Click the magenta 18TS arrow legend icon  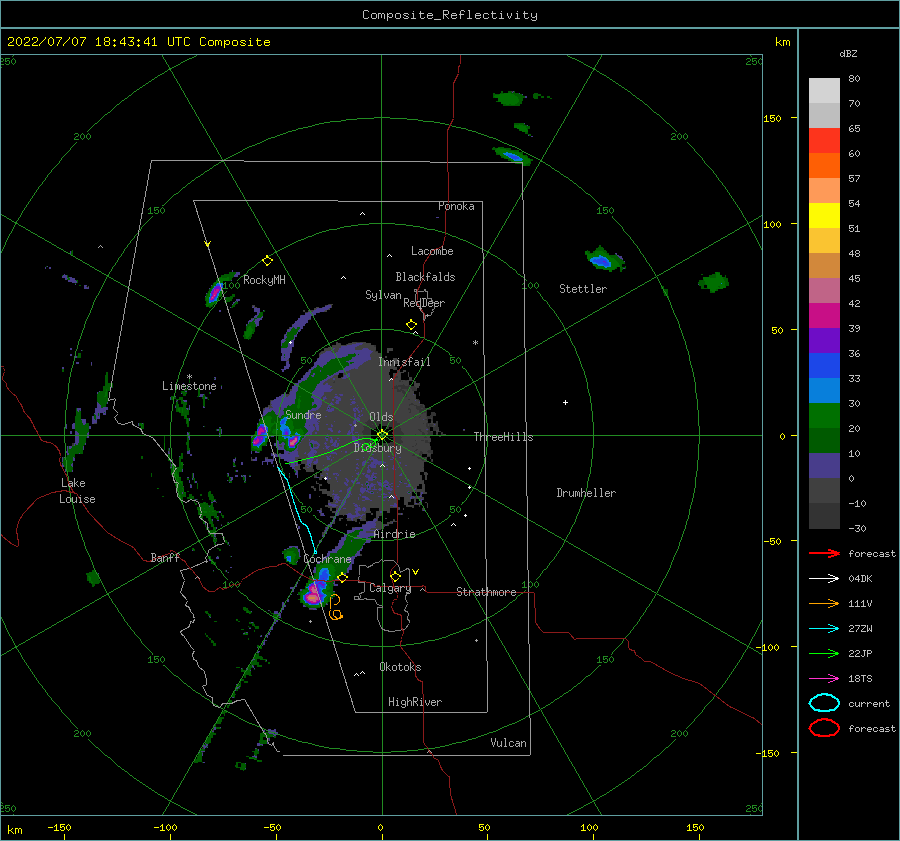(x=824, y=679)
